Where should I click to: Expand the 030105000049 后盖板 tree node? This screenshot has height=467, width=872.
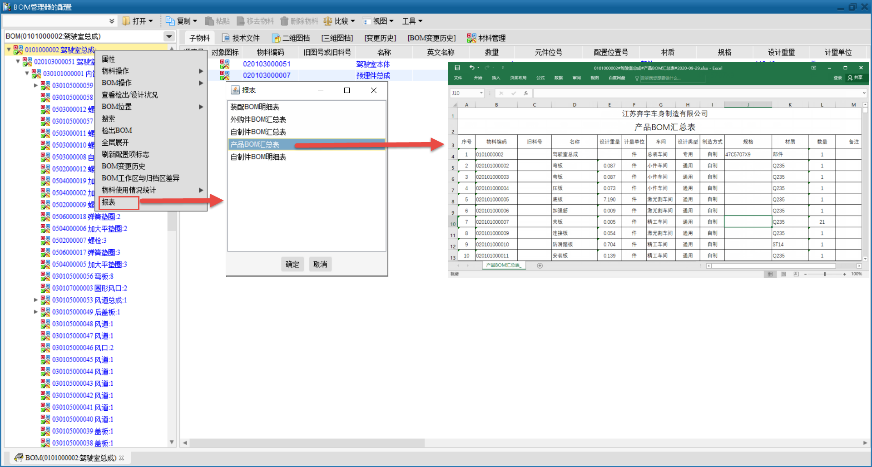pyautogui.click(x=35, y=312)
